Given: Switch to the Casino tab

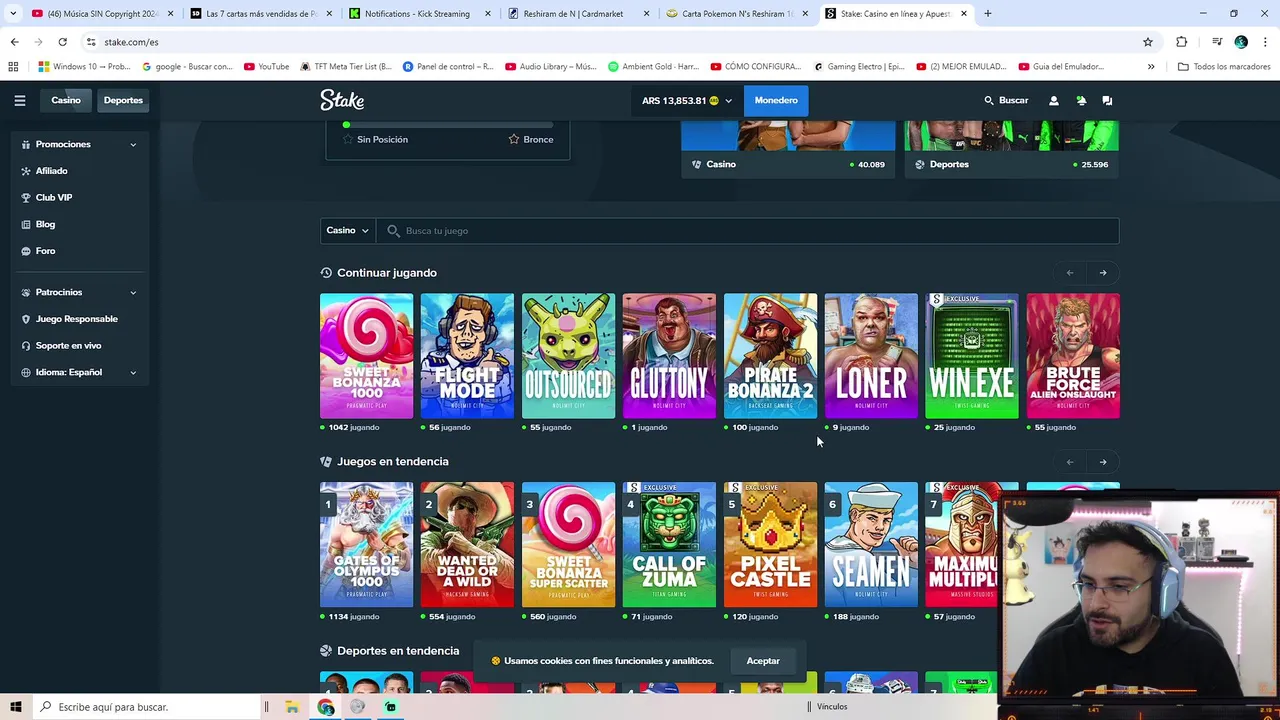Looking at the screenshot, I should point(66,100).
